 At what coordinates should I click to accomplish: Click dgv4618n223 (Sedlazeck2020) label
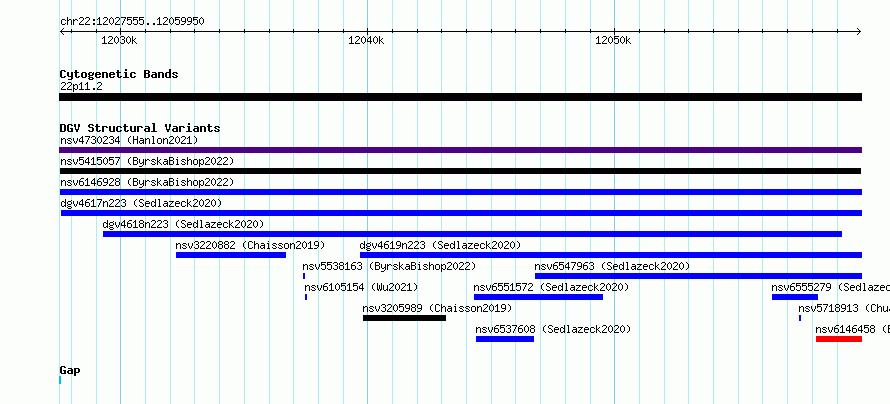(x=183, y=224)
